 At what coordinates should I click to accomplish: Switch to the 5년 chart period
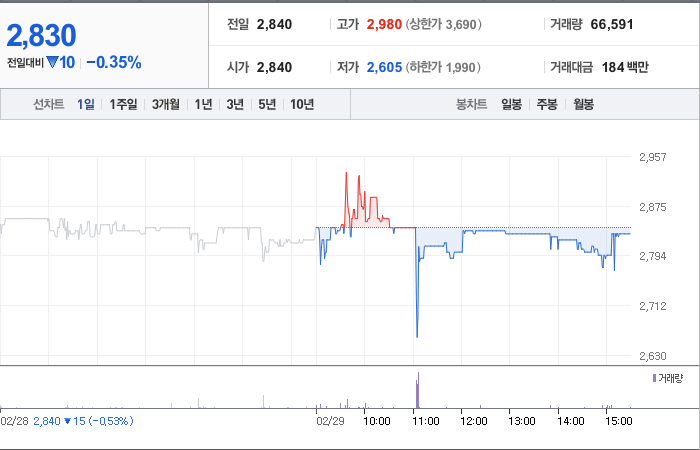(x=267, y=104)
